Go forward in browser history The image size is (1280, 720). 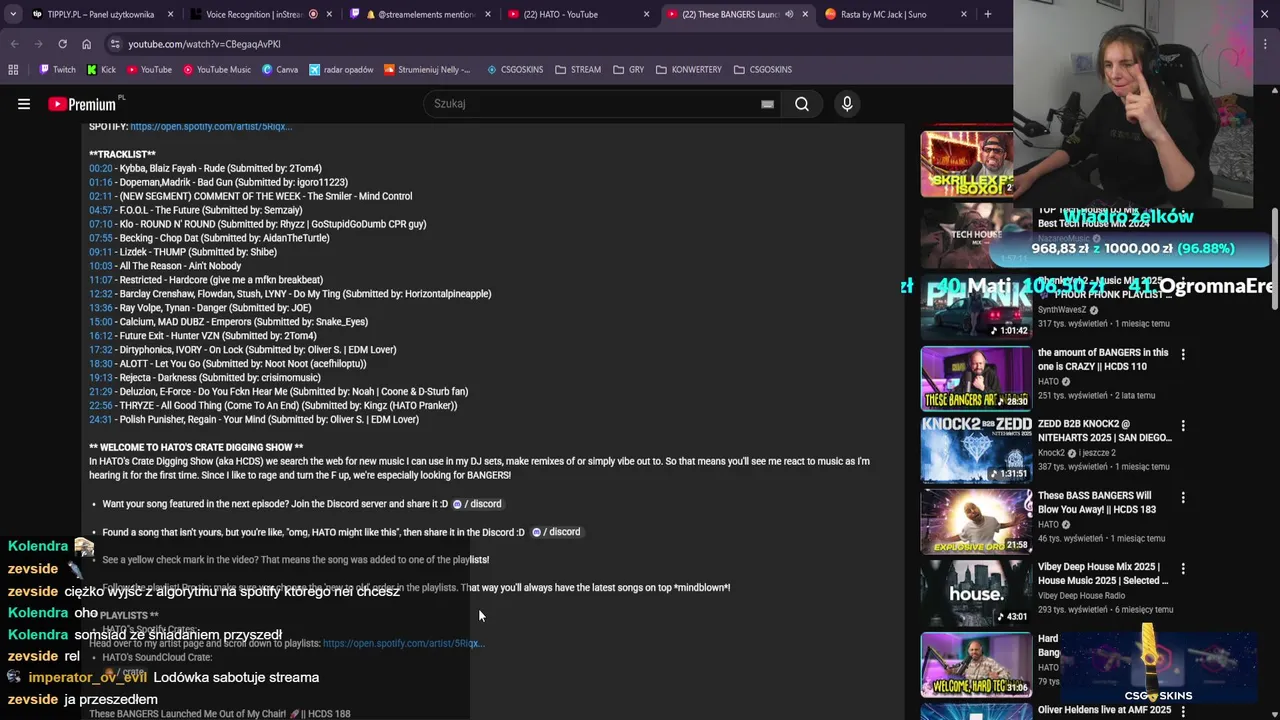pyautogui.click(x=38, y=44)
